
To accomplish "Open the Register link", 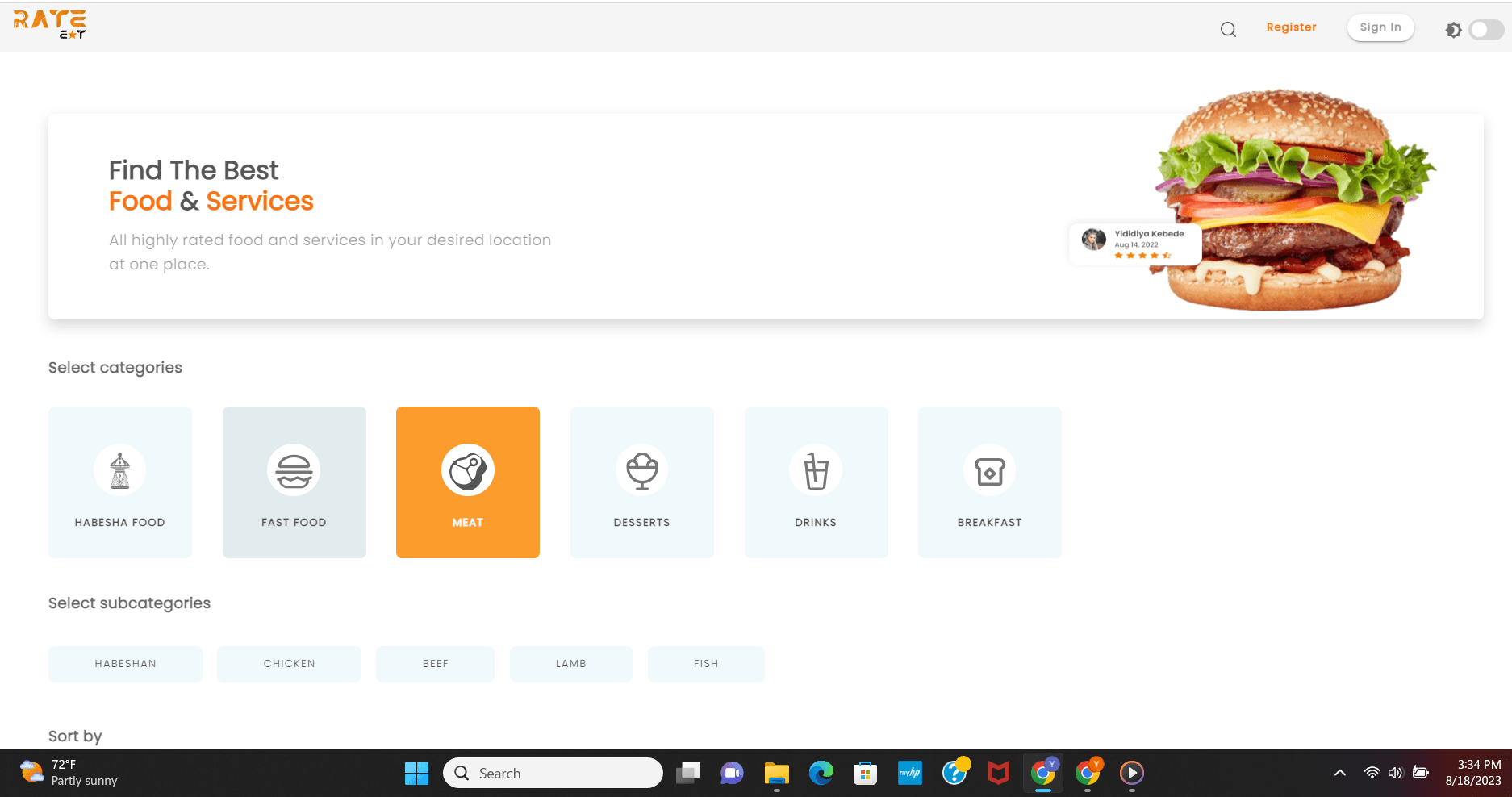I will (1291, 27).
